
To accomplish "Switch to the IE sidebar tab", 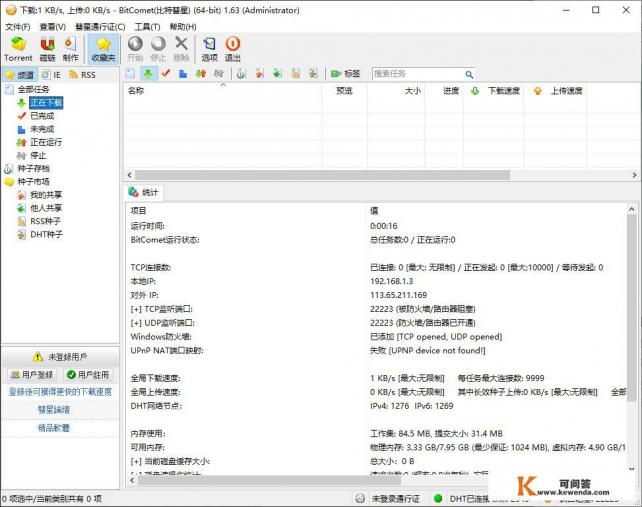I will [52, 75].
